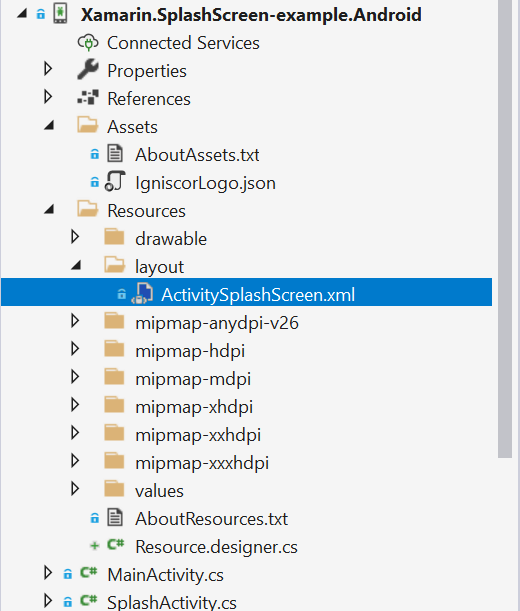The height and width of the screenshot is (611, 520).
Task: Select the mipmap-mdpi label
Action: 193,380
